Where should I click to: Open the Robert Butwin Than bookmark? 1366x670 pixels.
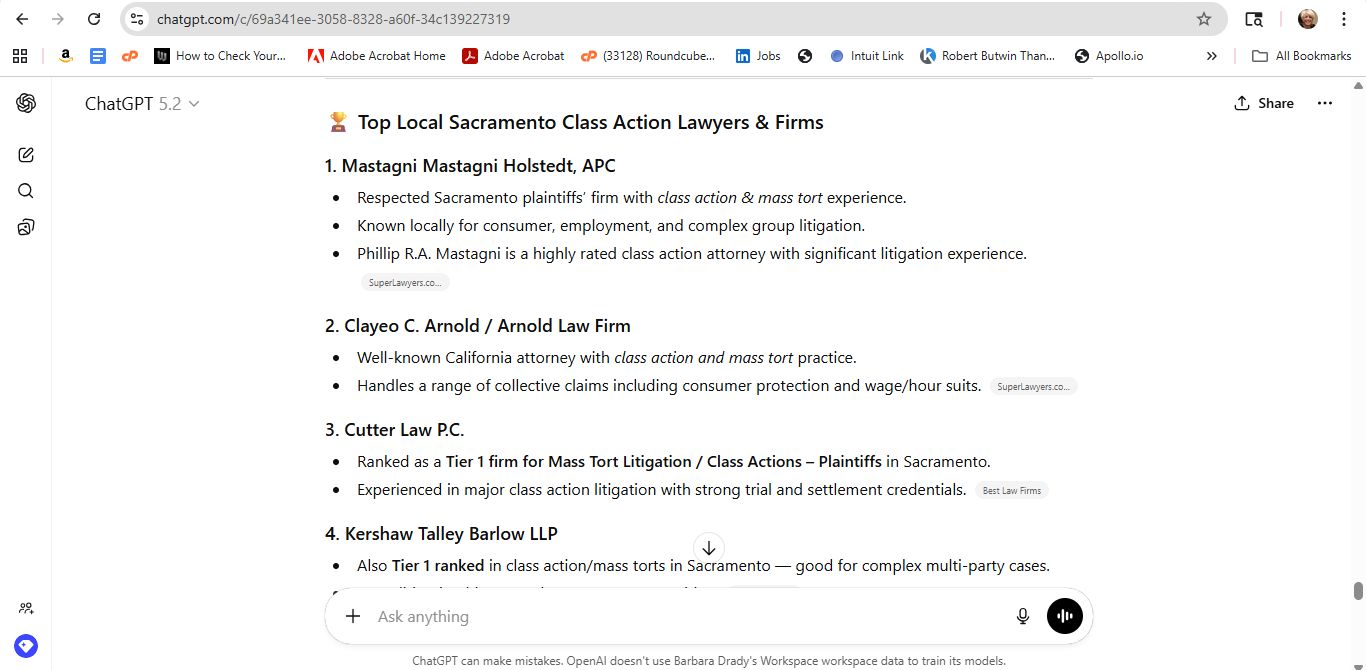988,56
